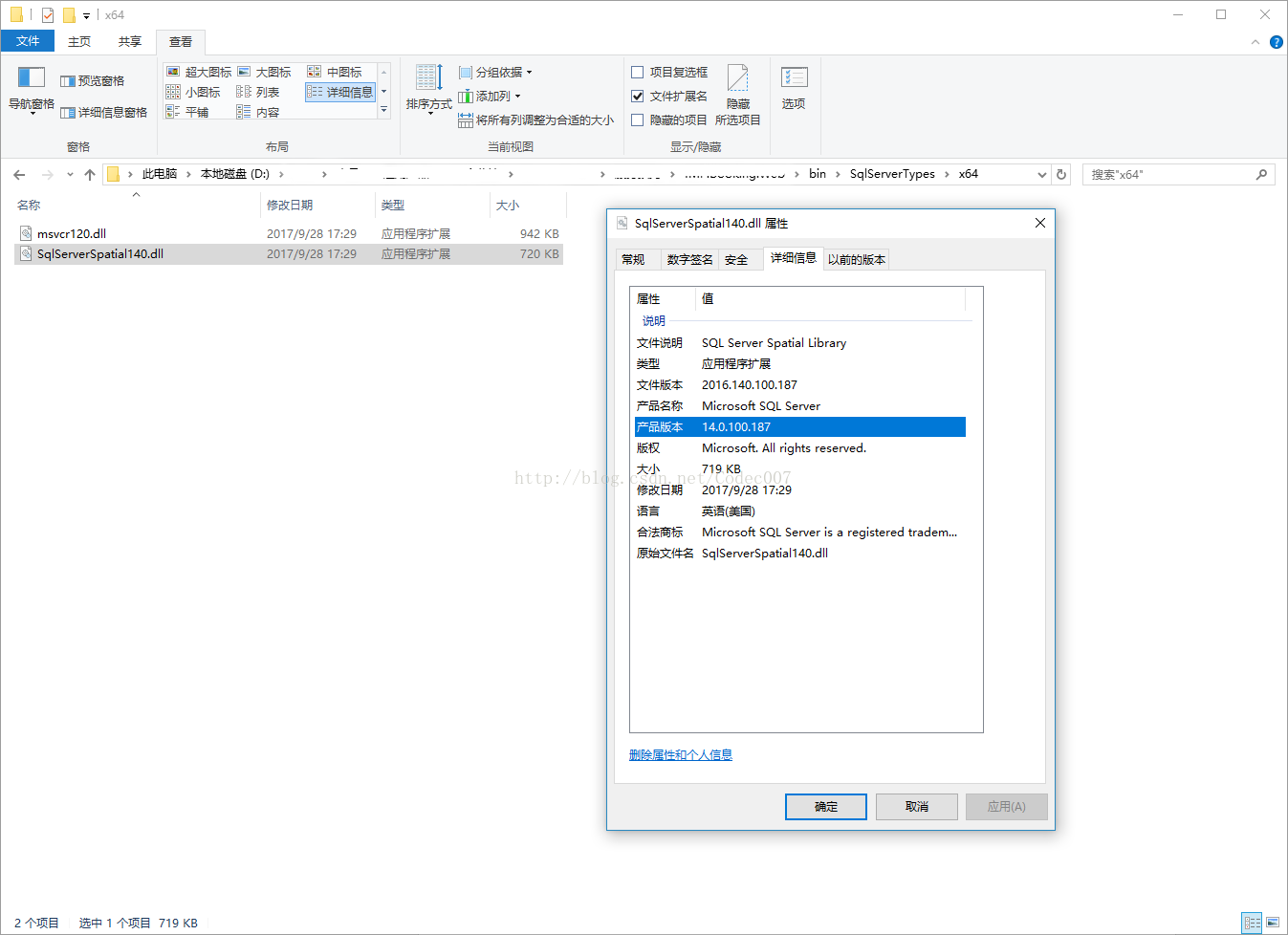Open the Digital Signatures (数字签名) tab
Screen dimensions: 1288x935
click(689, 259)
